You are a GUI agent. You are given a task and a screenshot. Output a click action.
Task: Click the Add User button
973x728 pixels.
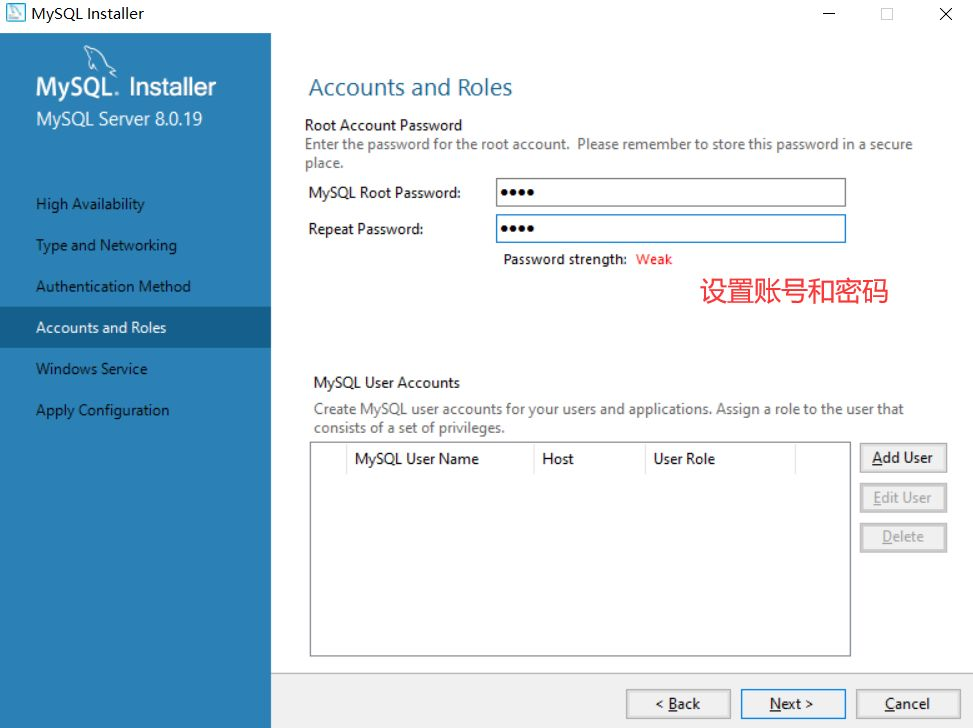pos(902,458)
